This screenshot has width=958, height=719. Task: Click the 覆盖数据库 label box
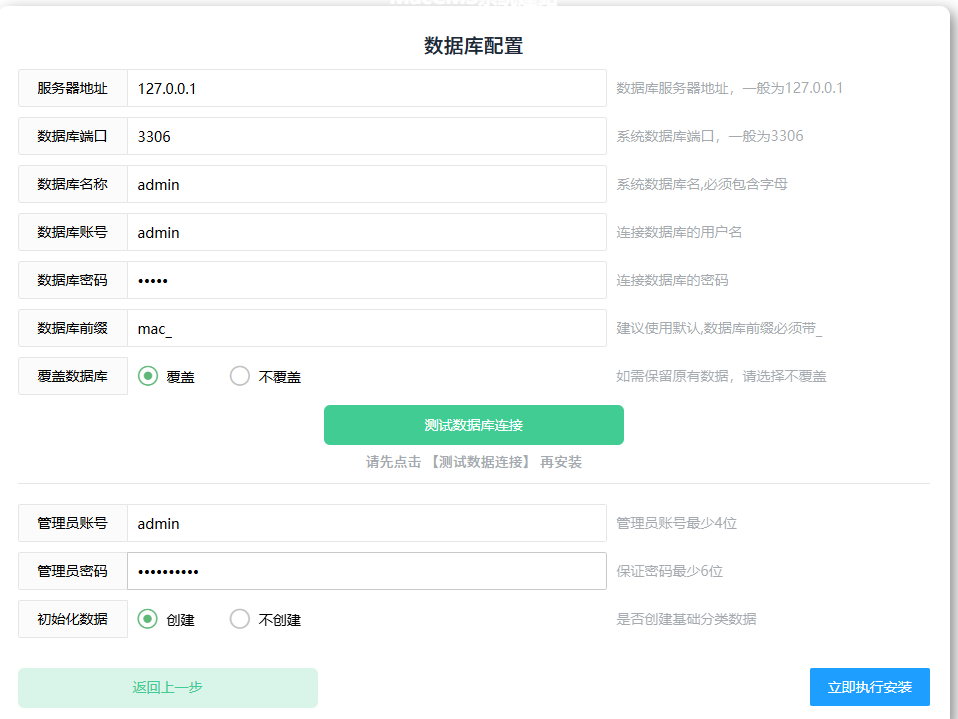pyautogui.click(x=73, y=376)
